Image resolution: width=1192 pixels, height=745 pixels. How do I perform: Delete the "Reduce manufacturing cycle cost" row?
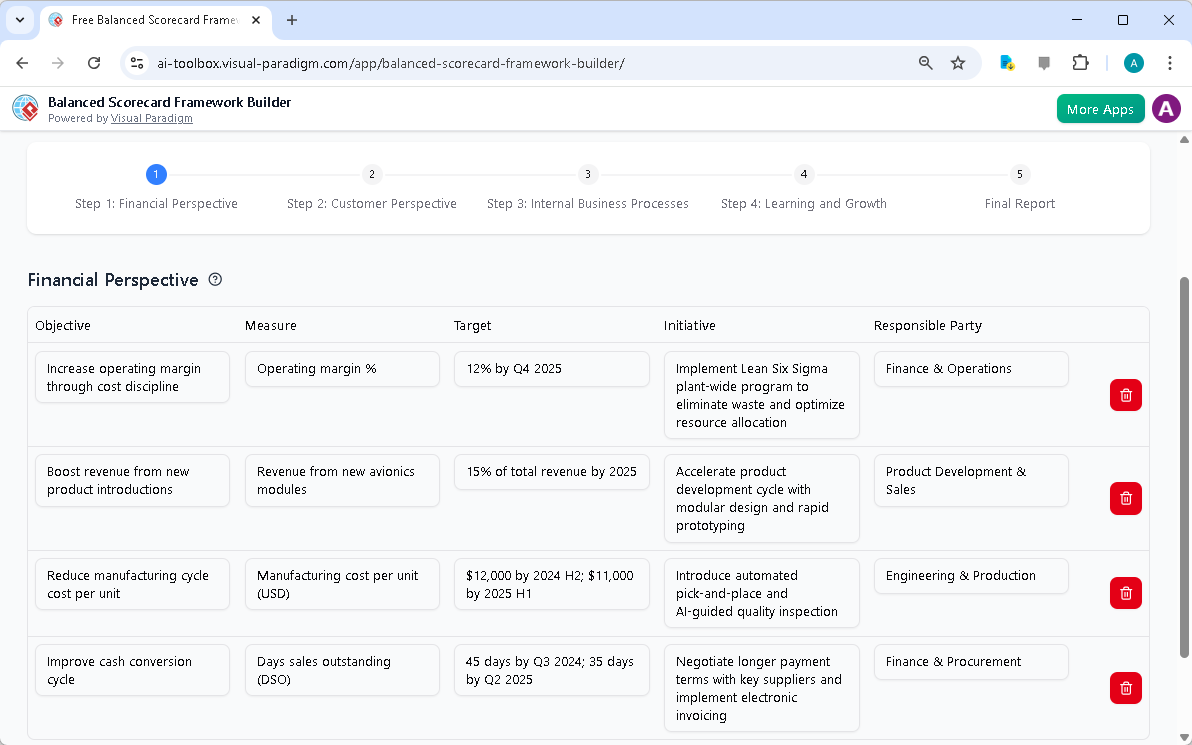[1125, 593]
